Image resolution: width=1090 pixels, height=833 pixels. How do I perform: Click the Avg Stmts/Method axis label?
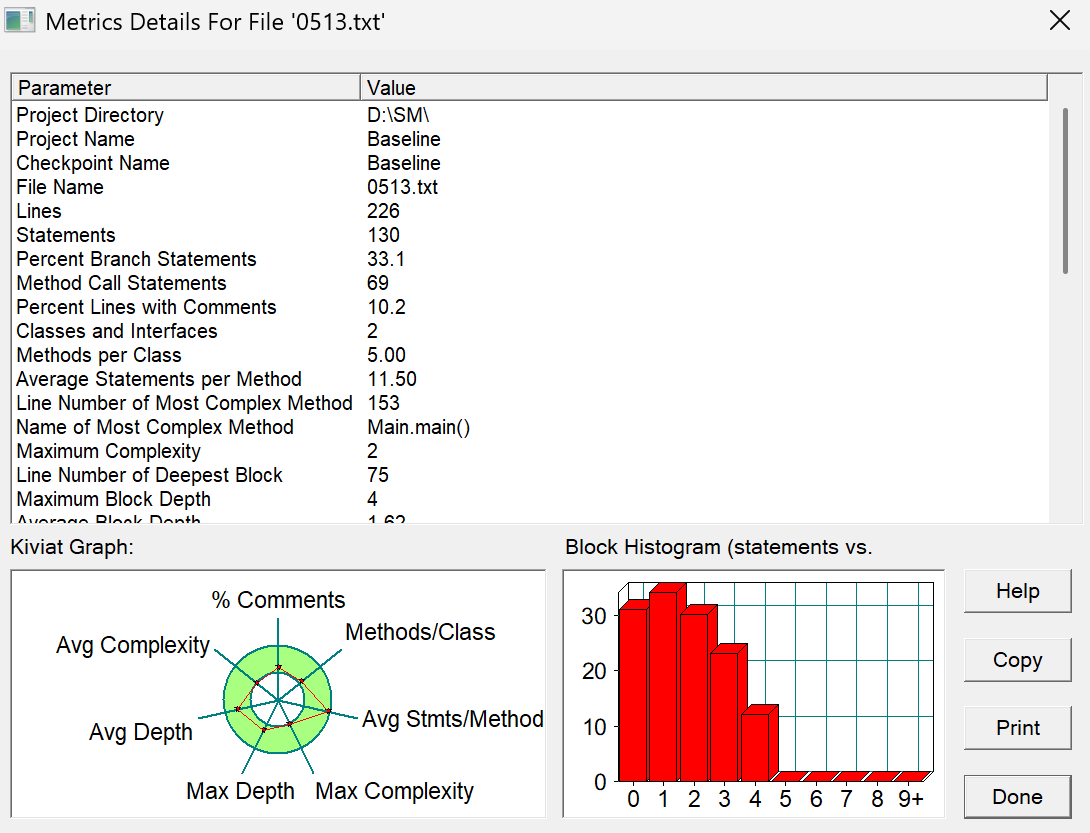453,719
